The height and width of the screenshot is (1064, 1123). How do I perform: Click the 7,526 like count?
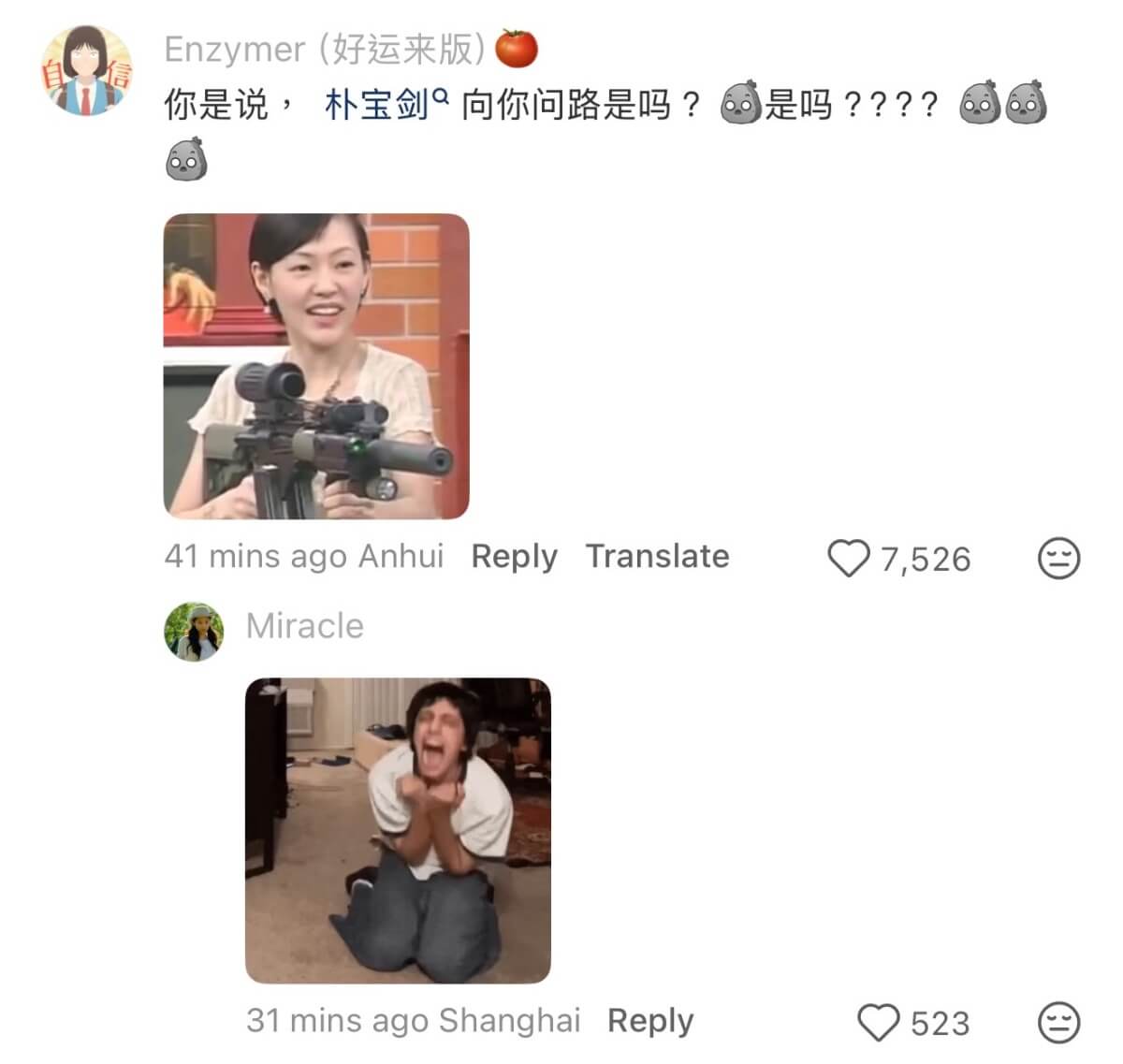pos(926,560)
